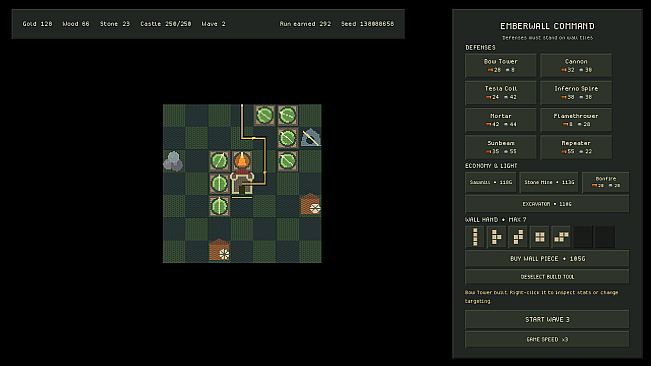
Task: Click the Emberwall Command title
Action: pyautogui.click(x=547, y=26)
